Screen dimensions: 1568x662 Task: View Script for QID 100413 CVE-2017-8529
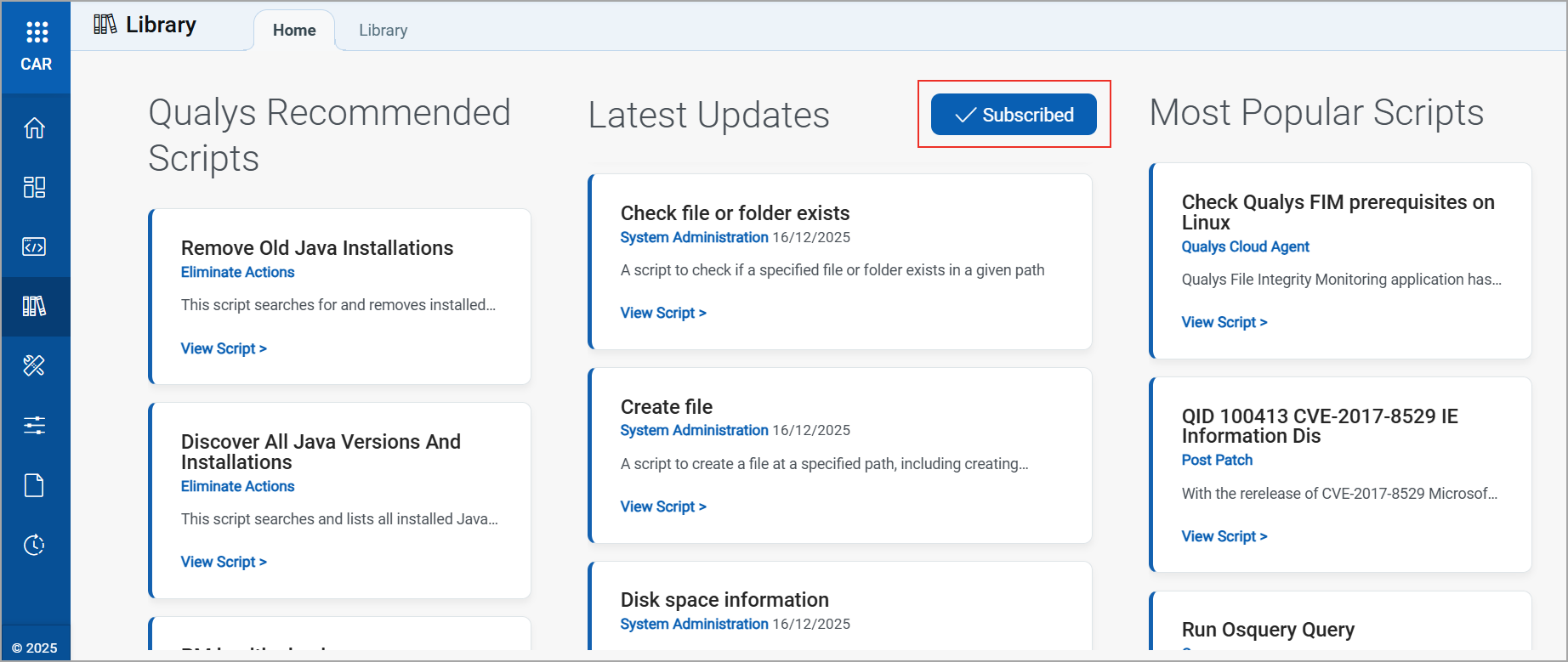(1224, 536)
